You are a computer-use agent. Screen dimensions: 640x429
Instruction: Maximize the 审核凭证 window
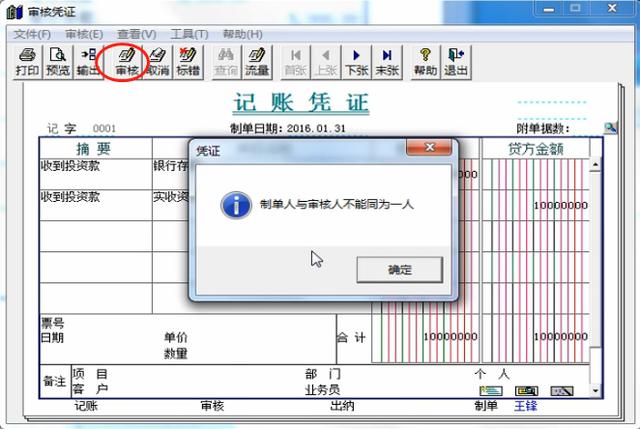point(575,9)
